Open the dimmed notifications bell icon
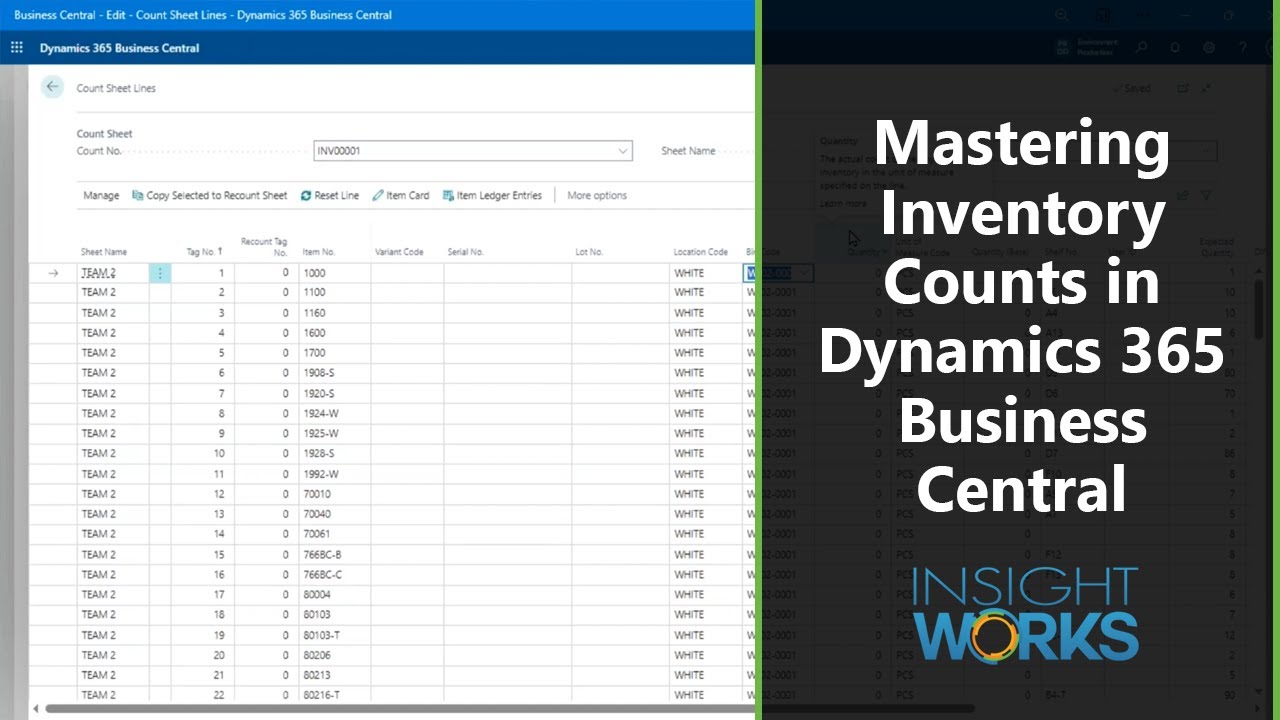1280x720 pixels. coord(1175,48)
